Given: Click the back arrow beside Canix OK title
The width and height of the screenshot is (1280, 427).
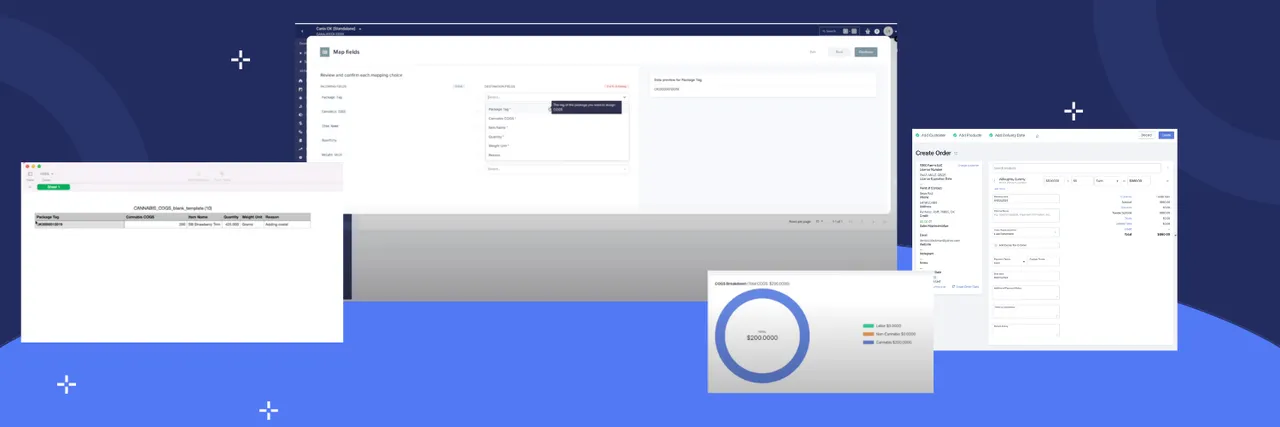Looking at the screenshot, I should tap(302, 31).
